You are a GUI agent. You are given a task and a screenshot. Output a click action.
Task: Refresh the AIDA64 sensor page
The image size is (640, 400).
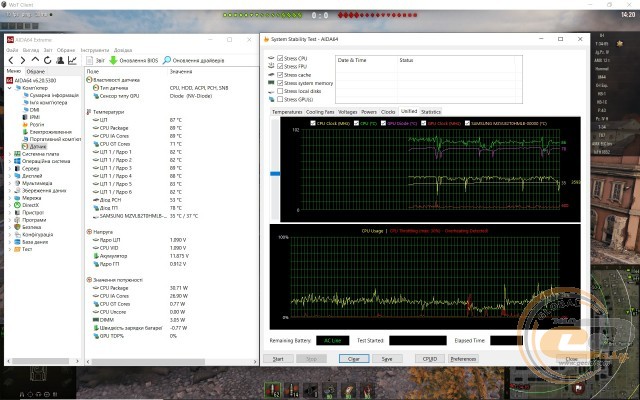[x=47, y=60]
